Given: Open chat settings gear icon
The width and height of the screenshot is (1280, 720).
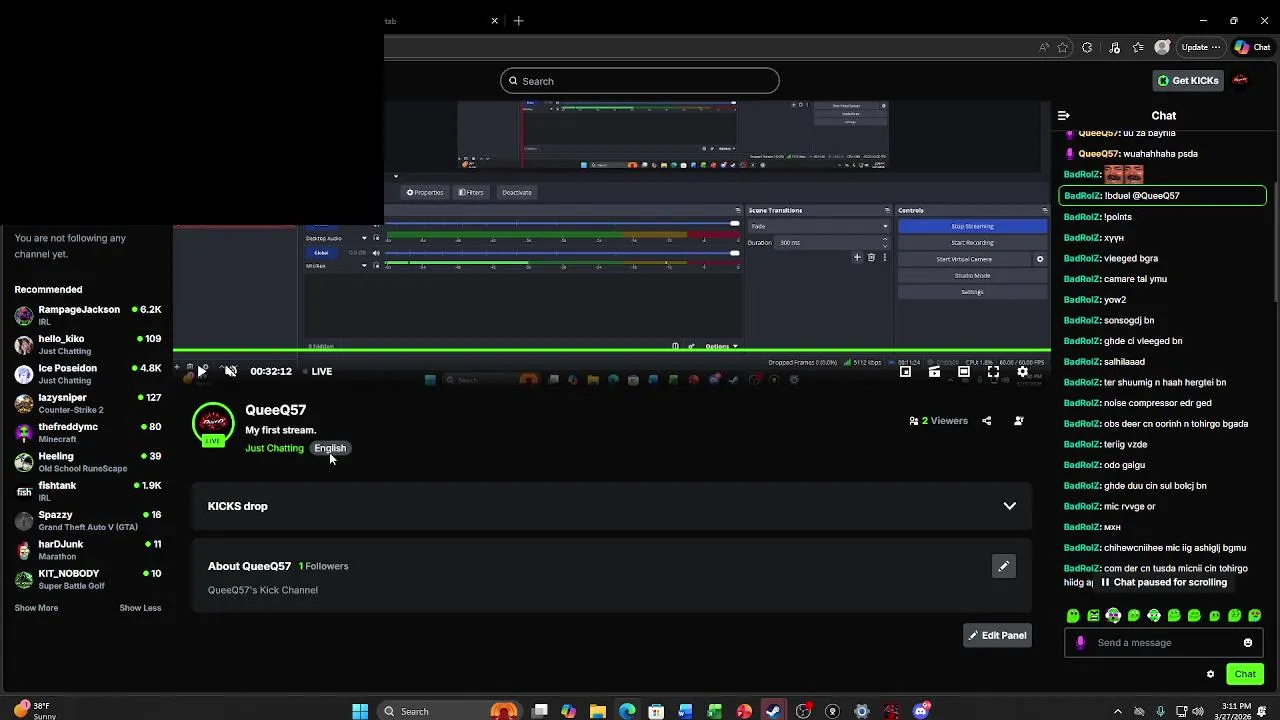Looking at the screenshot, I should (x=1210, y=674).
